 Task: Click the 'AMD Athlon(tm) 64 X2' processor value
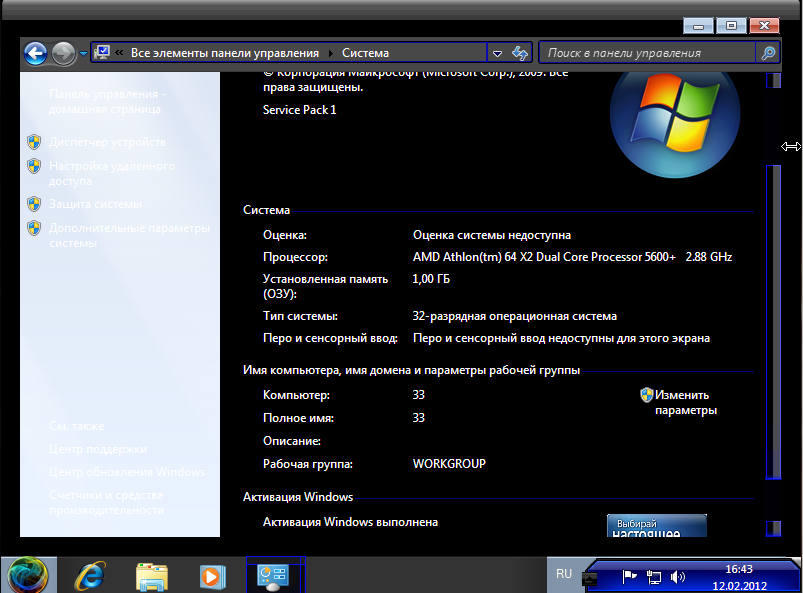573,257
